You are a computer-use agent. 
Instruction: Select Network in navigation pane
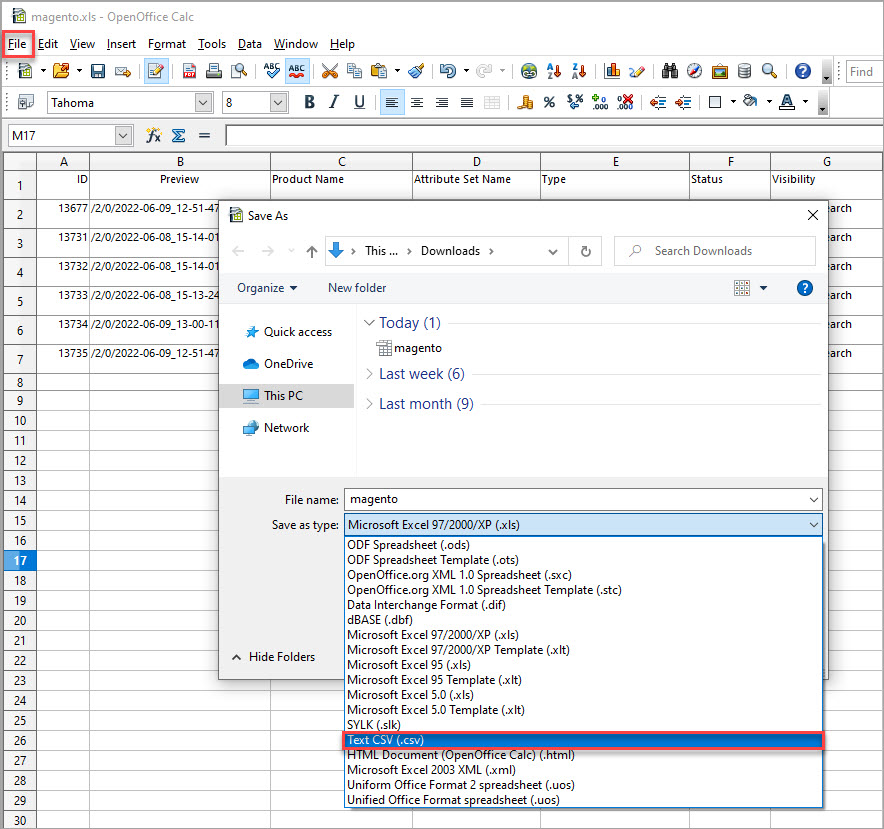pyautogui.click(x=276, y=428)
